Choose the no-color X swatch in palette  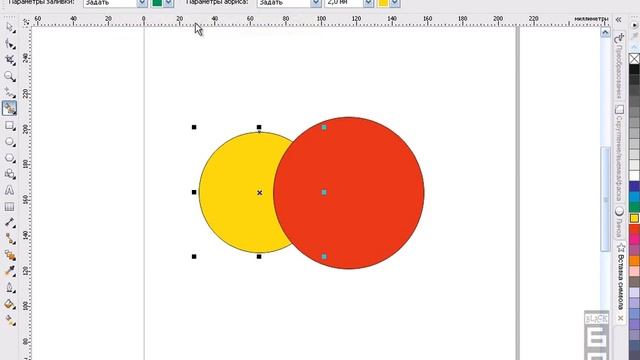pyautogui.click(x=634, y=59)
